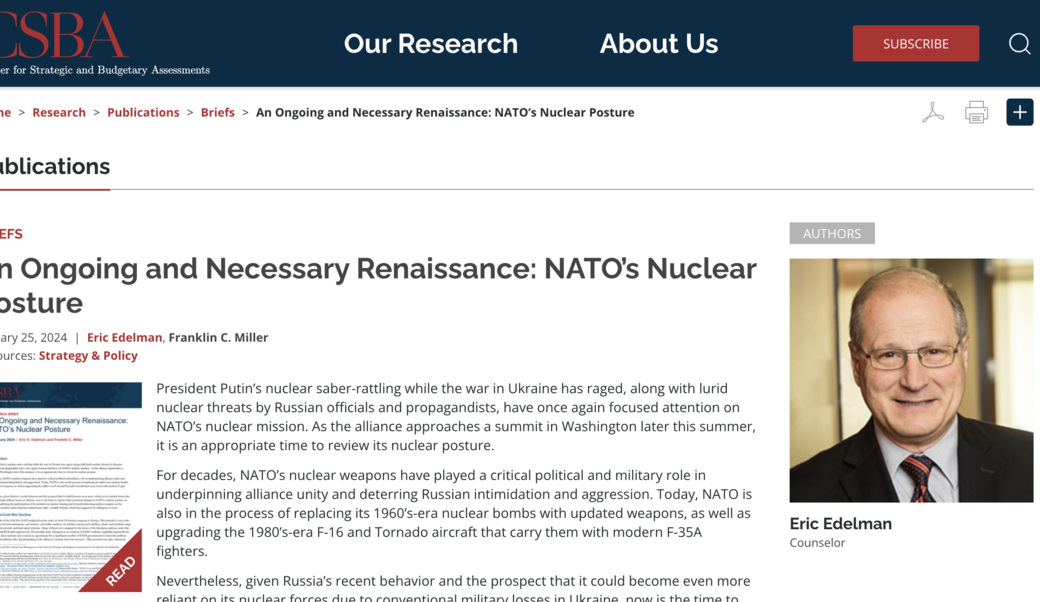Open the About Us menu
Screen dimensions: 1040x602
point(658,44)
